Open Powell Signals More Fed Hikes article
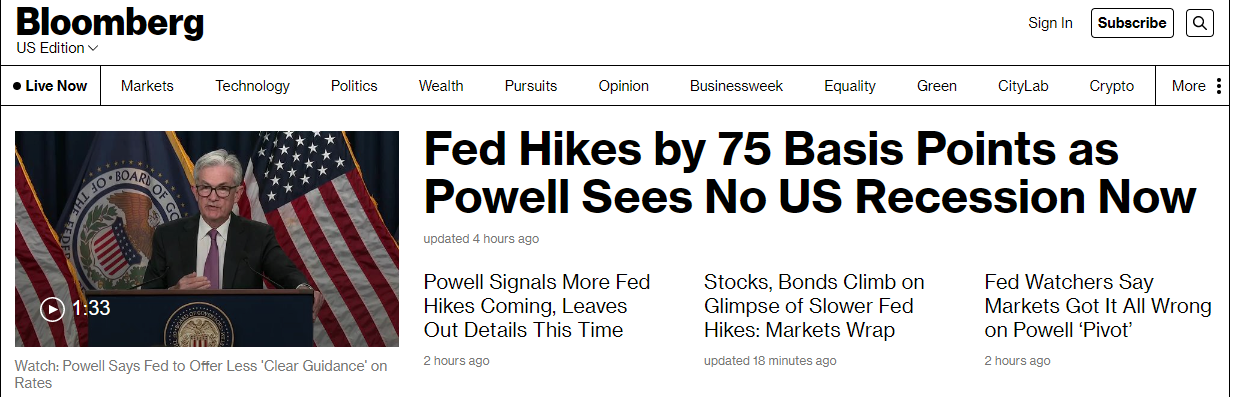The height and width of the screenshot is (397, 1244). pyautogui.click(x=537, y=306)
